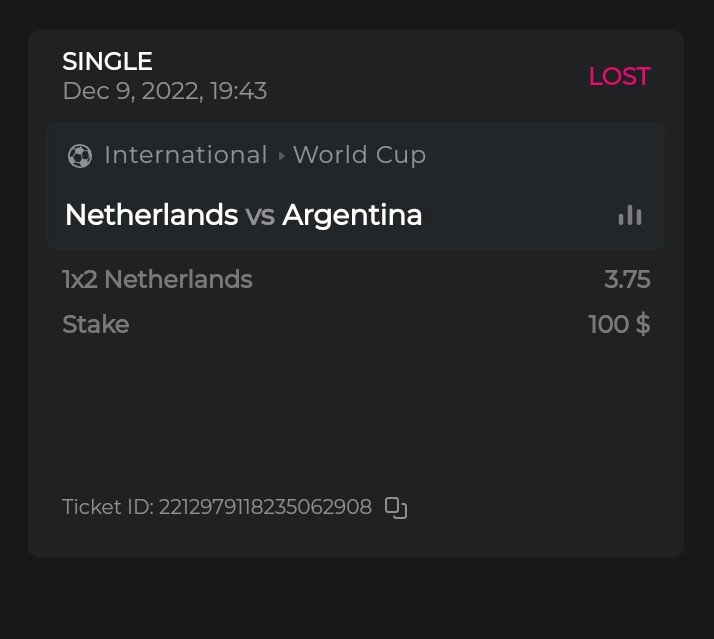Select the Argentina team name
This screenshot has width=714, height=639.
[352, 215]
